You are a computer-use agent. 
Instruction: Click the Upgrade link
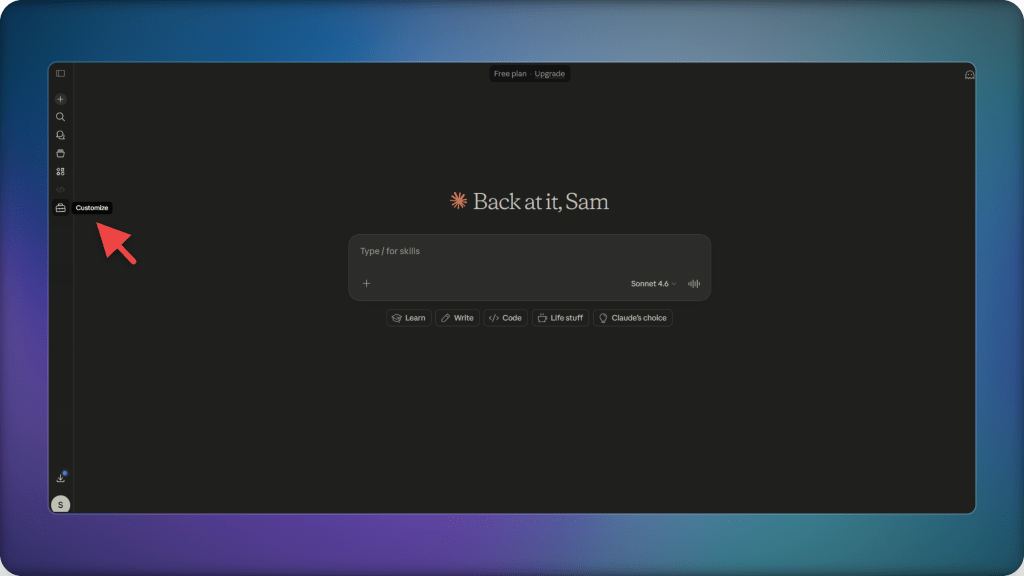pos(549,74)
